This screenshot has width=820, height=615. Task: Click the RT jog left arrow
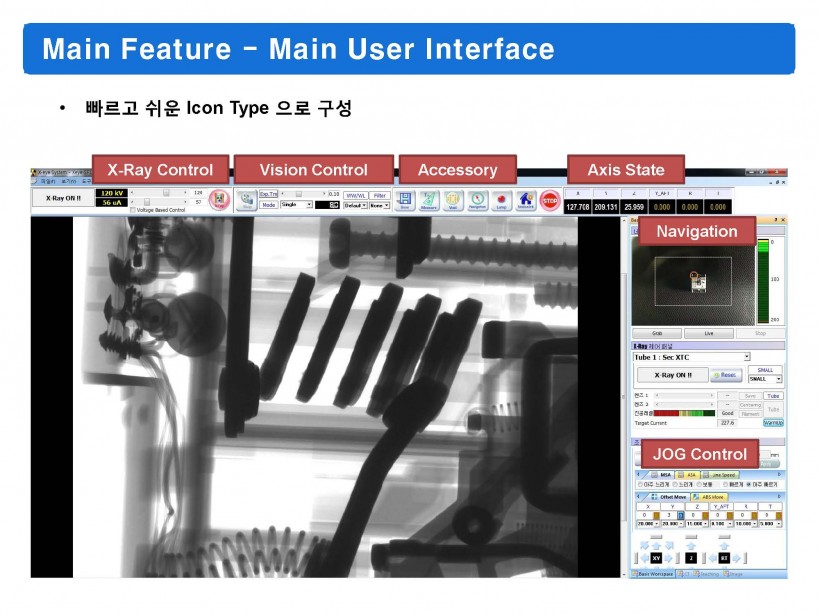click(x=713, y=559)
